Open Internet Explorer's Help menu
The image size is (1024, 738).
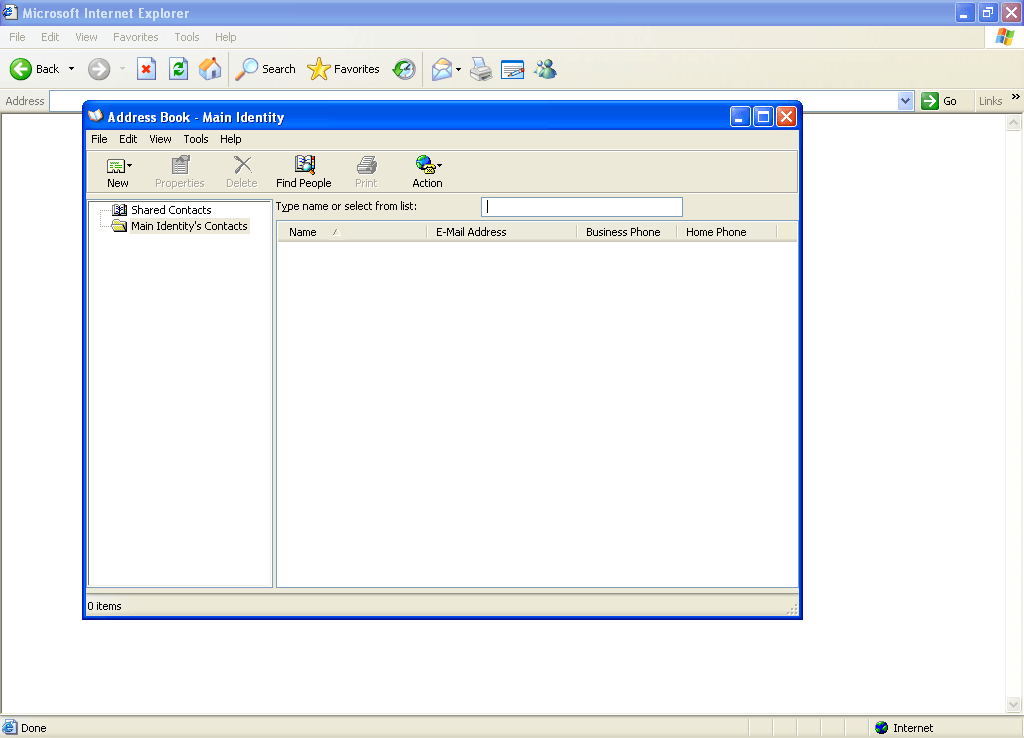(x=225, y=37)
